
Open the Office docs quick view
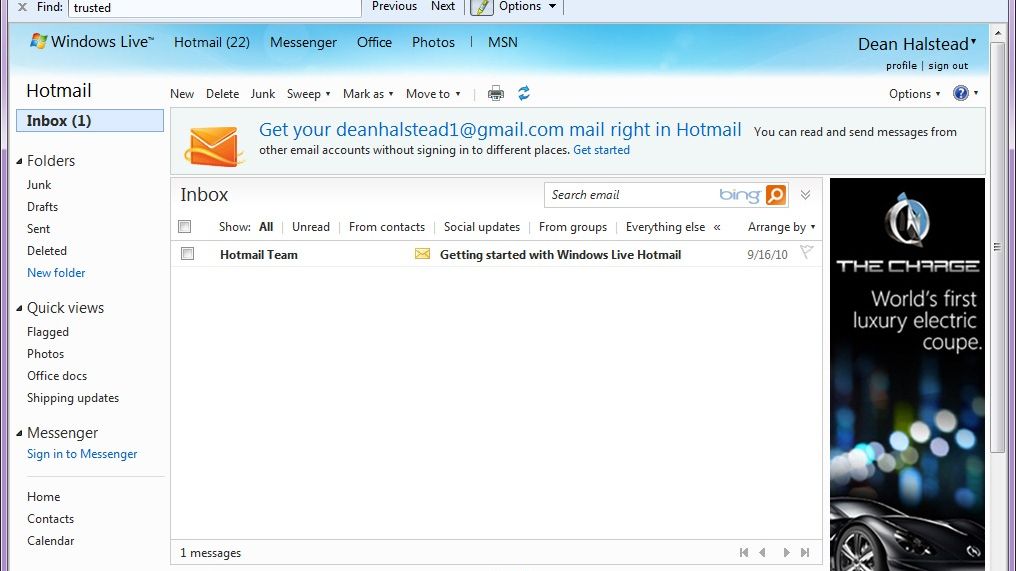pyautogui.click(x=57, y=376)
